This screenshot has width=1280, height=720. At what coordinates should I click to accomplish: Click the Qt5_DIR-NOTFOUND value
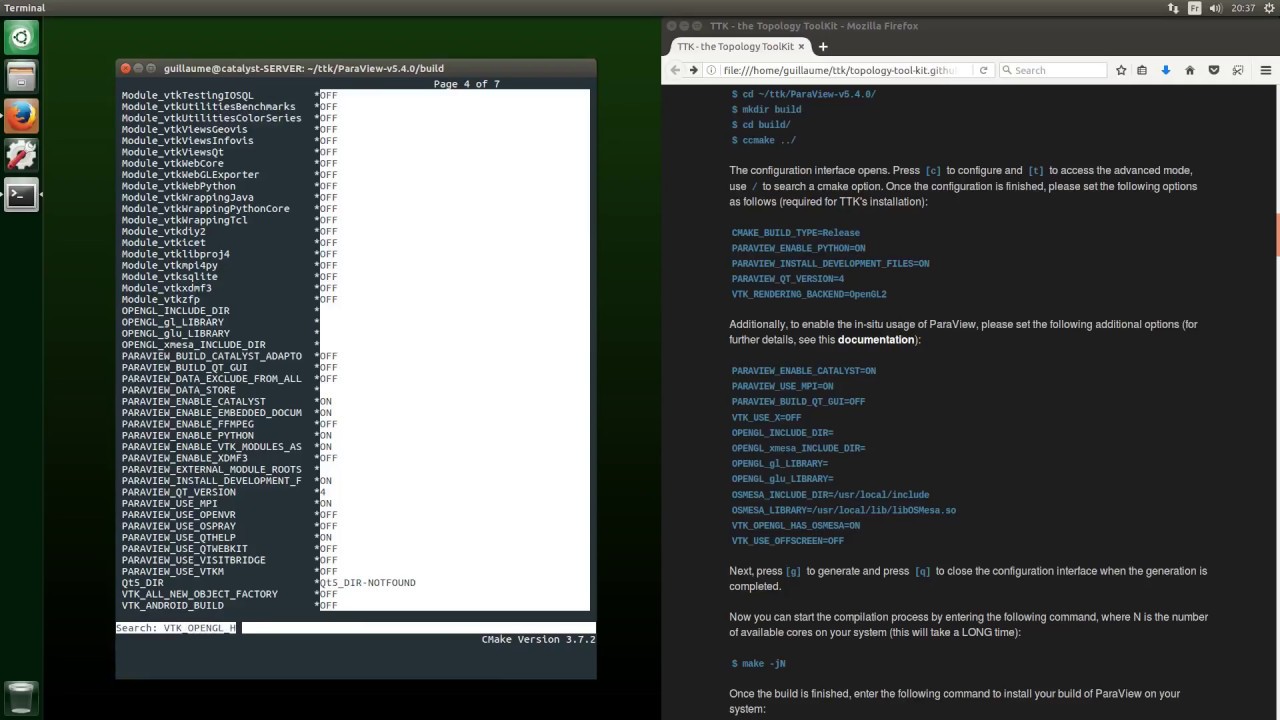367,583
